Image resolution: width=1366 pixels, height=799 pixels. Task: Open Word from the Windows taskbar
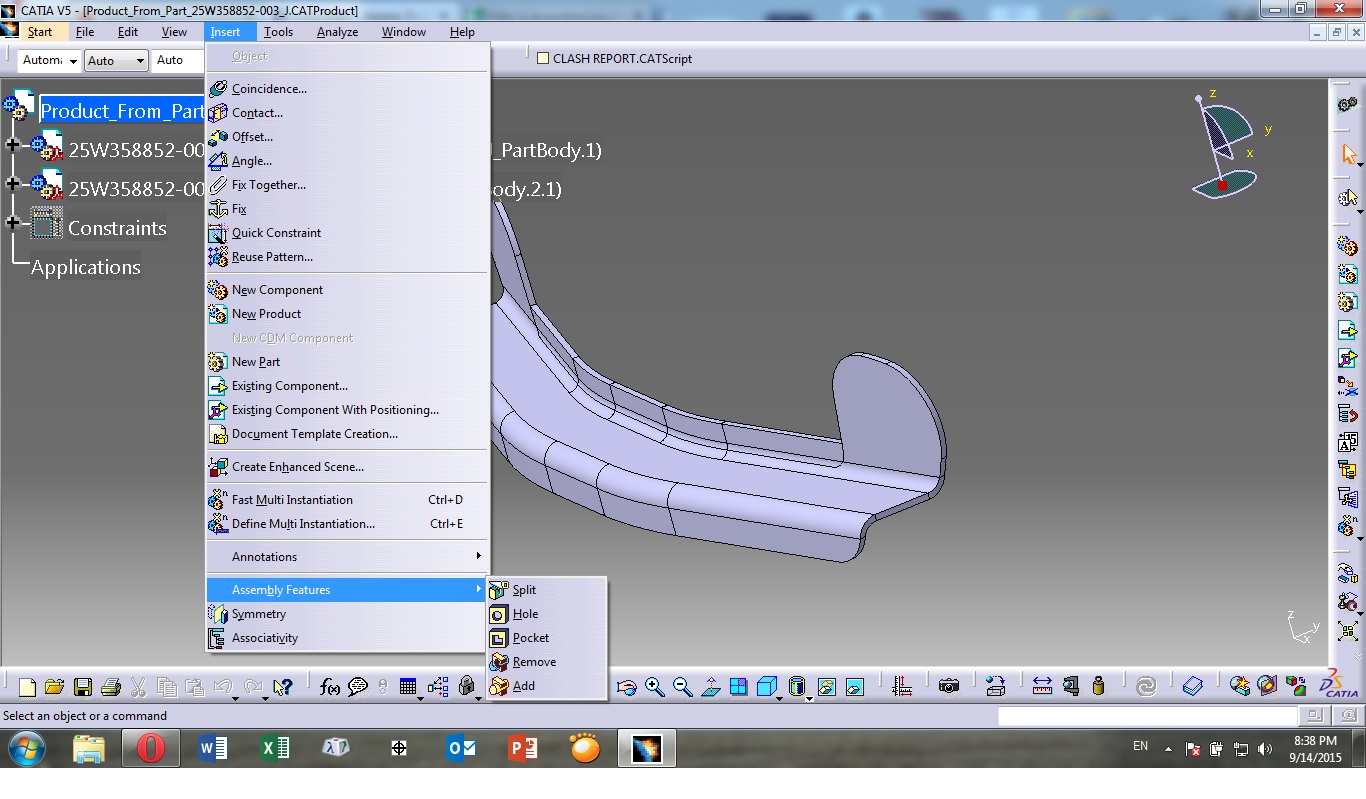click(213, 748)
